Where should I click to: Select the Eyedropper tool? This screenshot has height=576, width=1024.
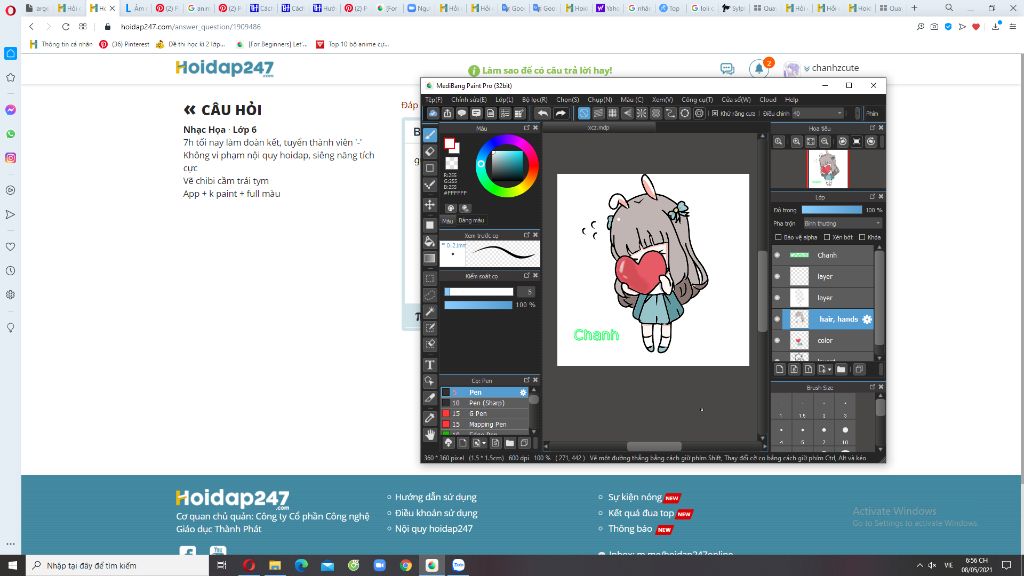click(x=430, y=417)
